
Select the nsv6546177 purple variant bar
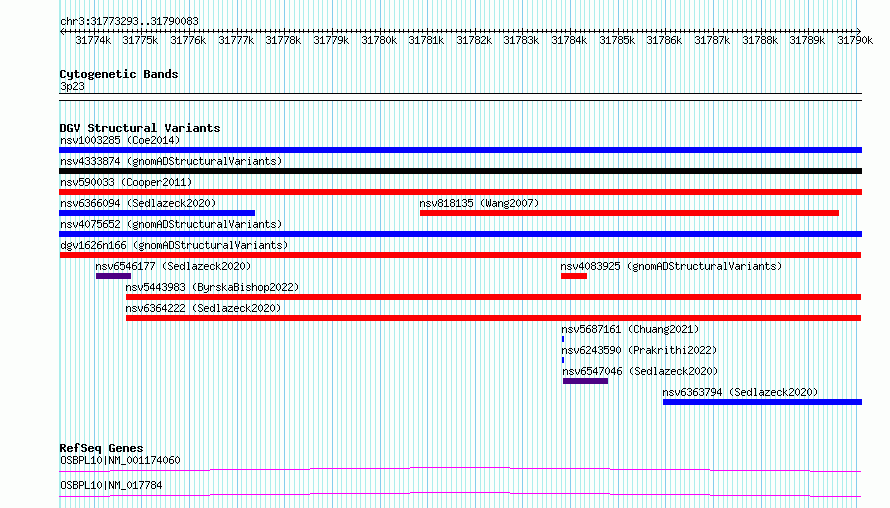coord(114,276)
